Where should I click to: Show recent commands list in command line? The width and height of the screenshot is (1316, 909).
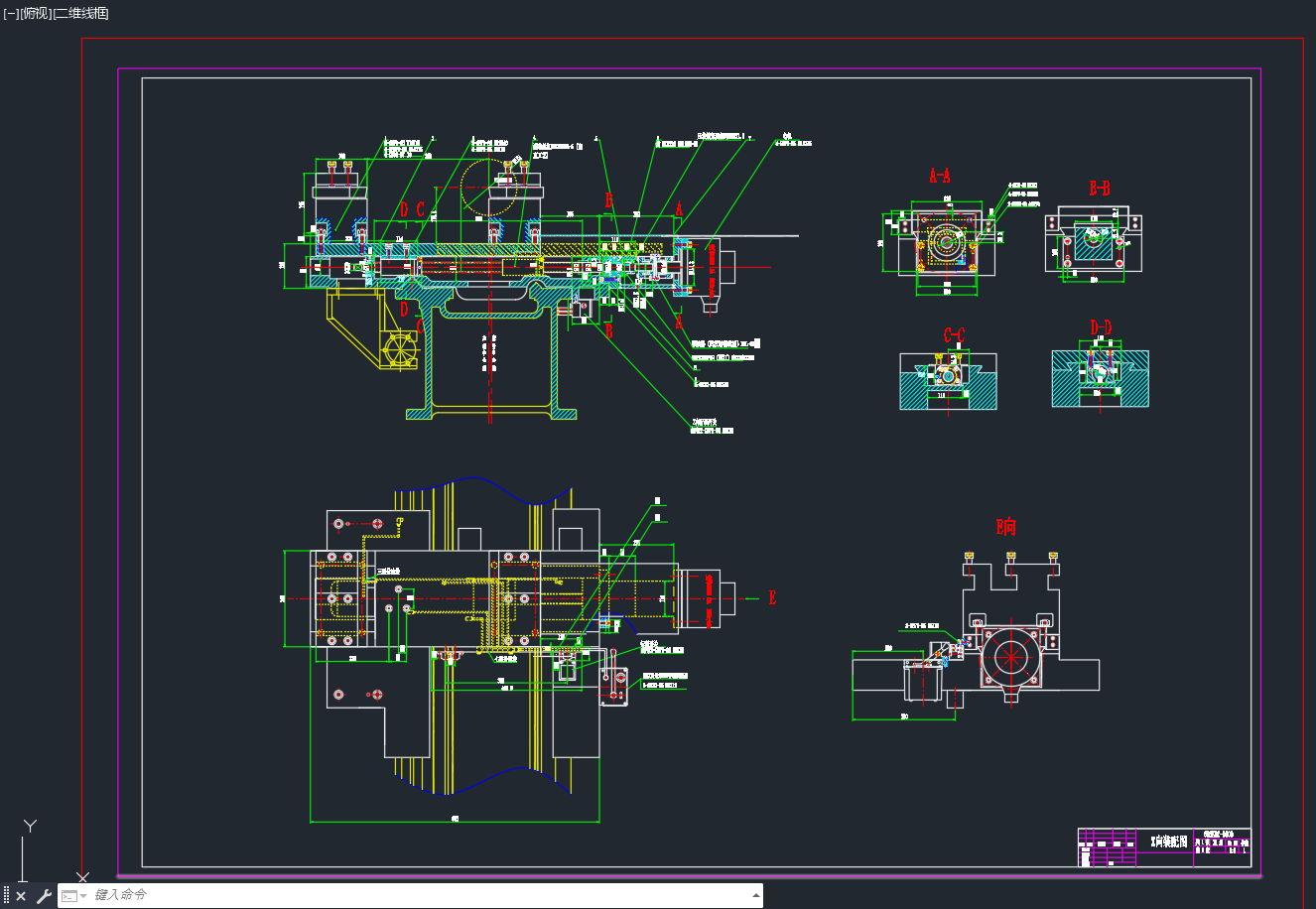pos(73,896)
